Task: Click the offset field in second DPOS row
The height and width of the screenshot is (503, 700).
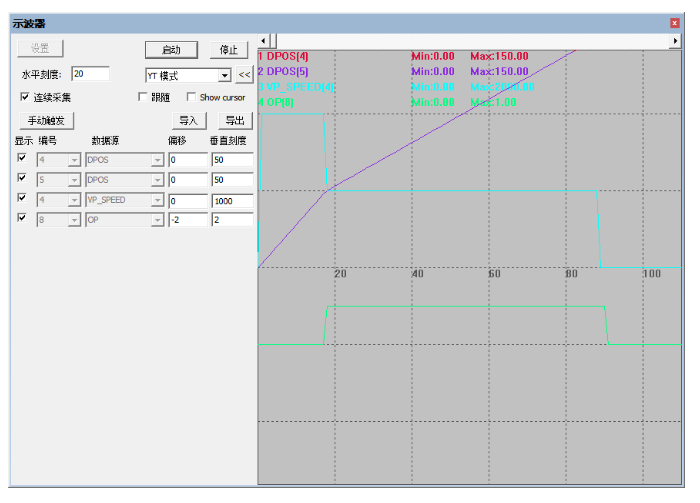Action: pyautogui.click(x=188, y=180)
